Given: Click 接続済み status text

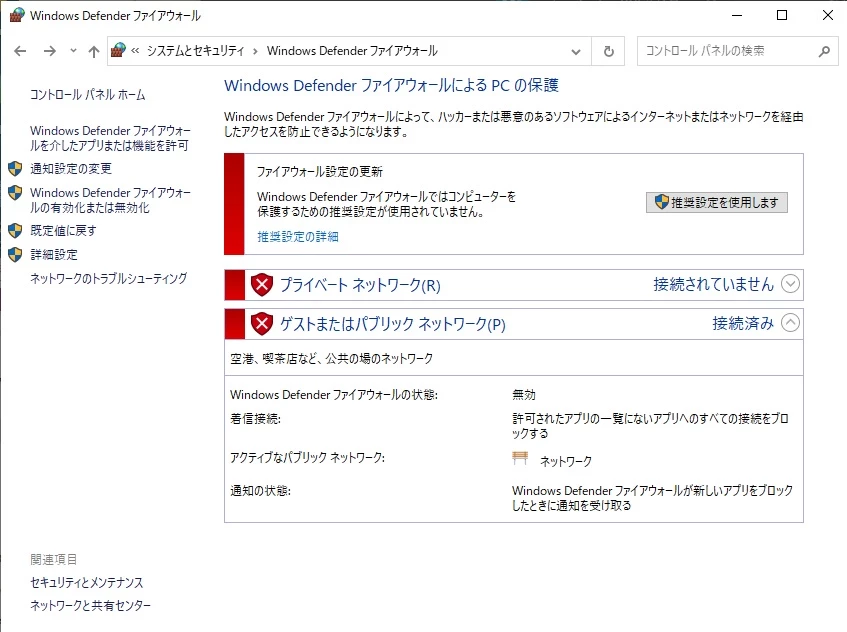Looking at the screenshot, I should [743, 323].
